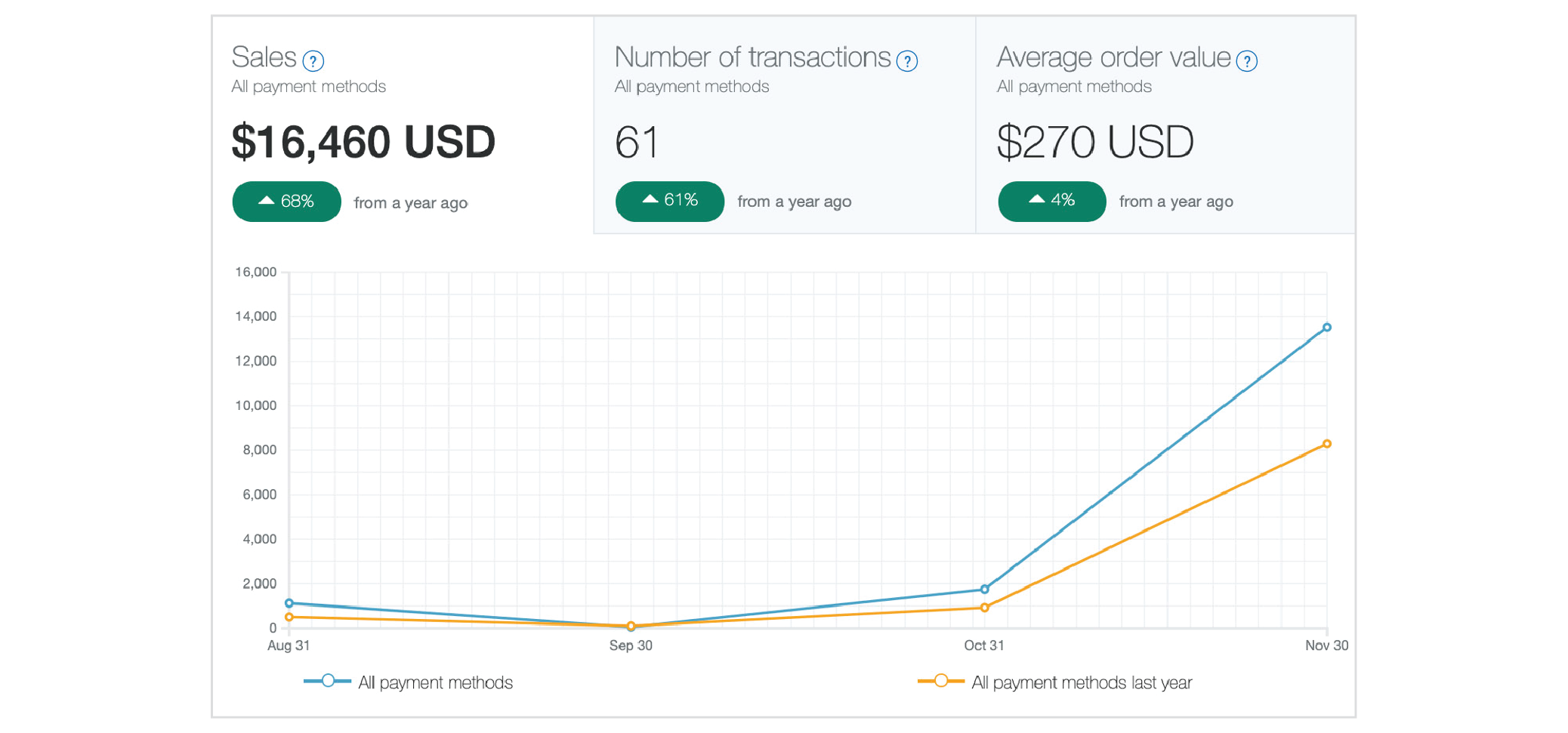This screenshot has height=733, width=1568.
Task: Select the blue Aug 31 data point
Action: [289, 603]
